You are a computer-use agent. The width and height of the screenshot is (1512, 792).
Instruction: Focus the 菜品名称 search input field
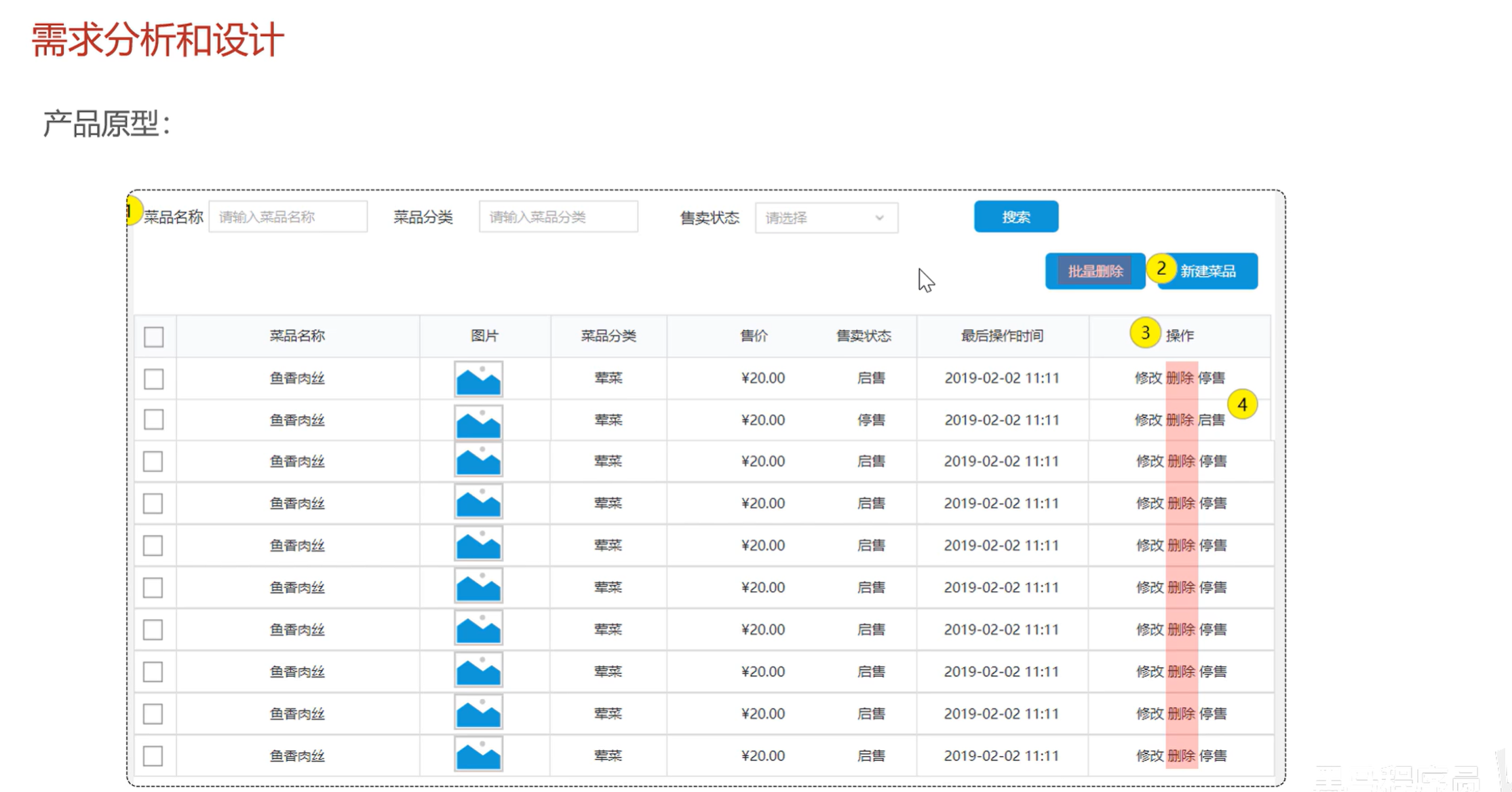[x=288, y=217]
